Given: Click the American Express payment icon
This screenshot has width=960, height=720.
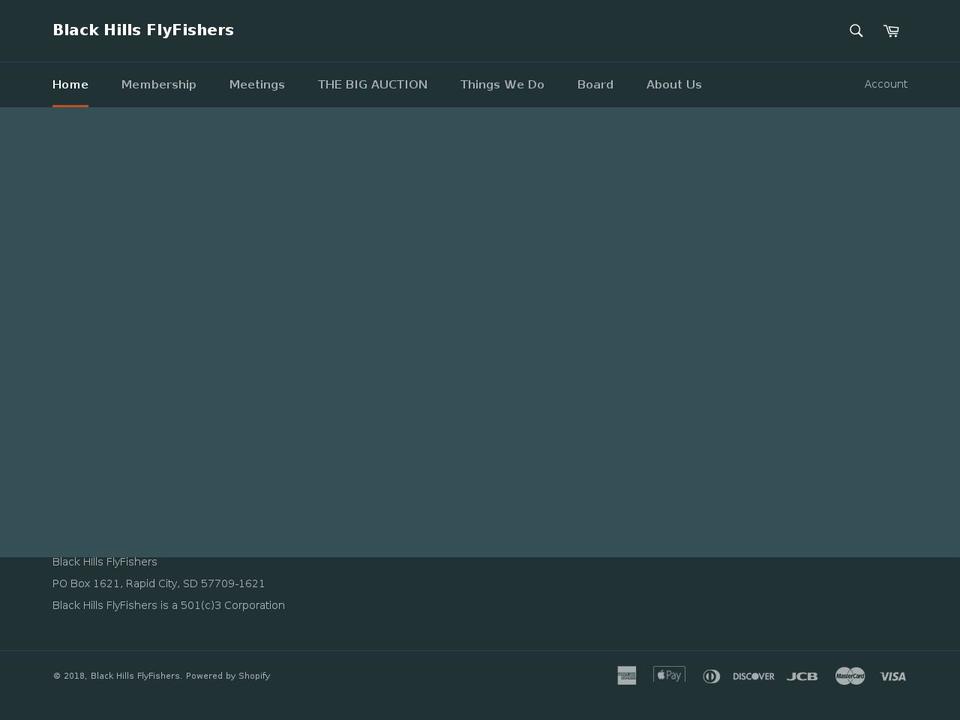Looking at the screenshot, I should [x=626, y=676].
